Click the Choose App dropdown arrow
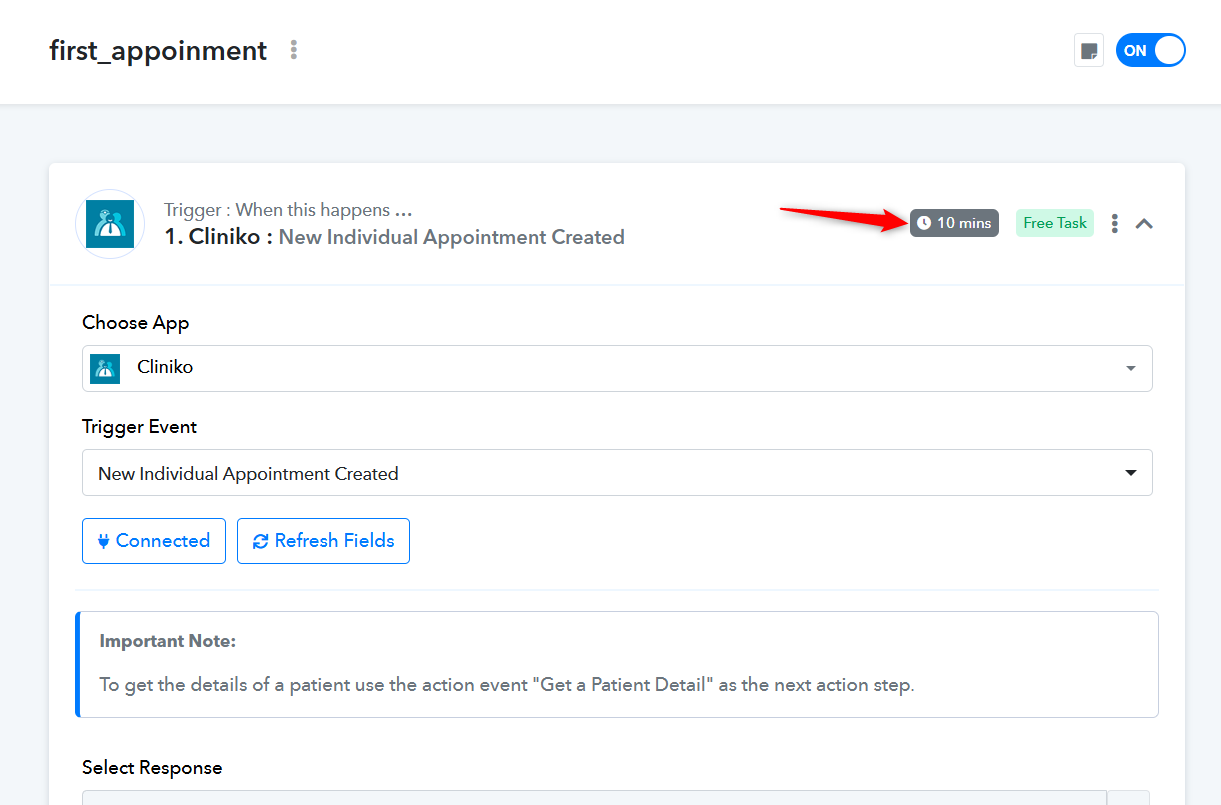 (1131, 368)
